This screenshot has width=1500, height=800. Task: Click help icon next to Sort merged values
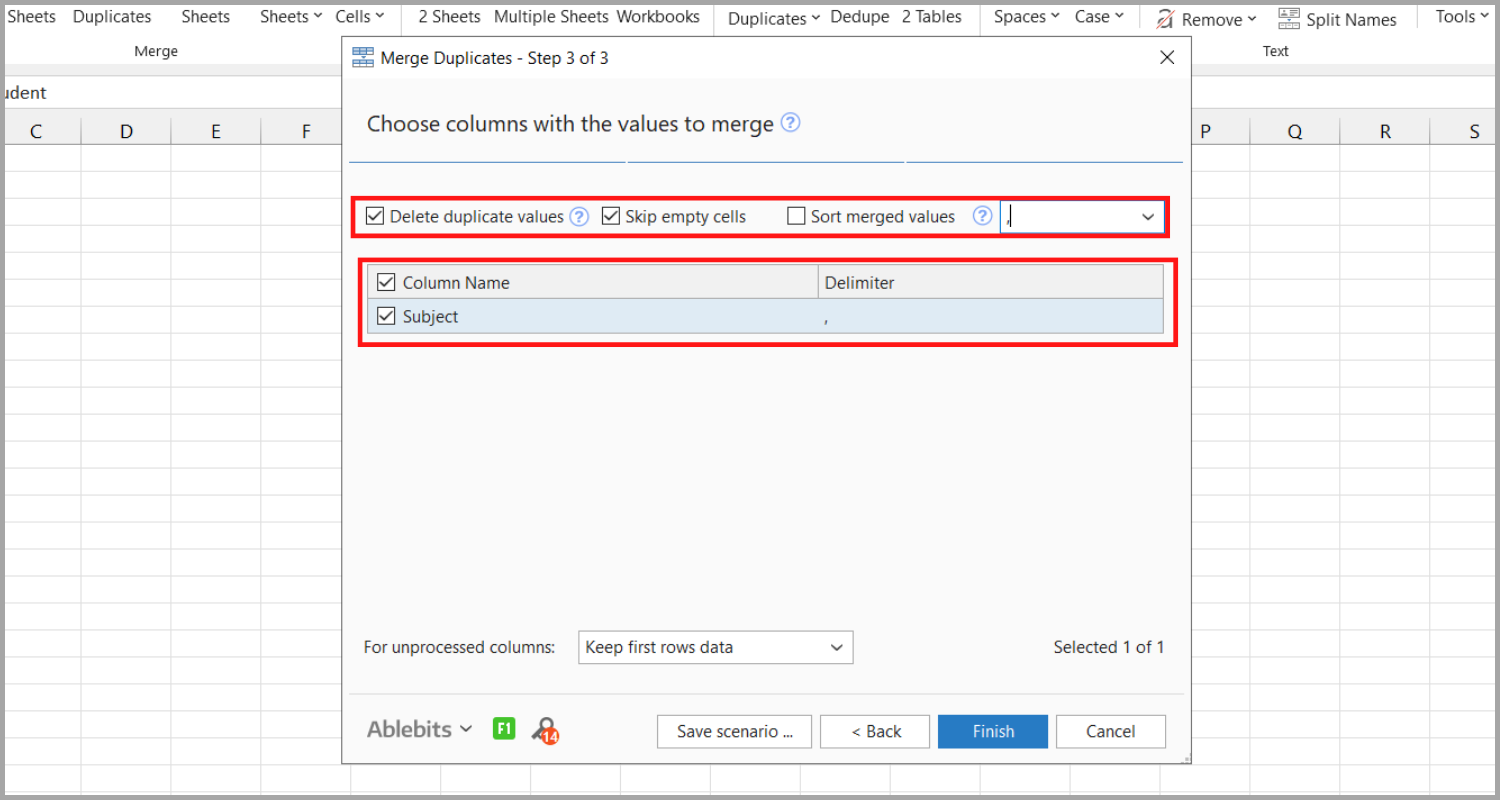(982, 216)
